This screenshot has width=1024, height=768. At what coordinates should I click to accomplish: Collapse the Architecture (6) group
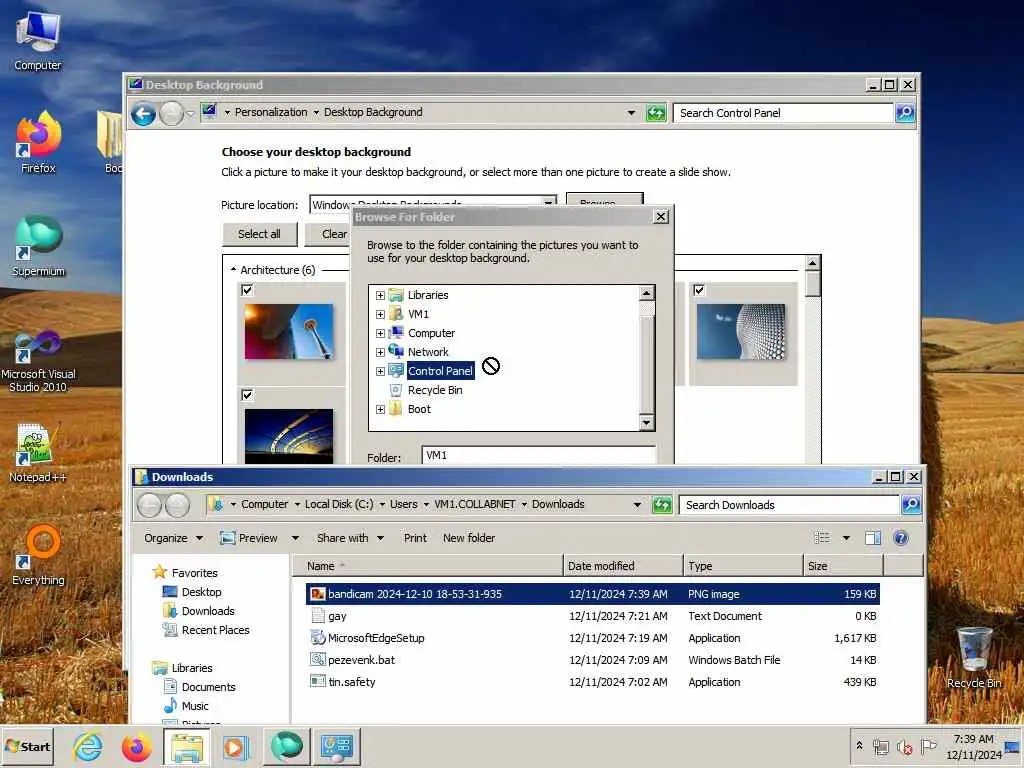coord(234,270)
